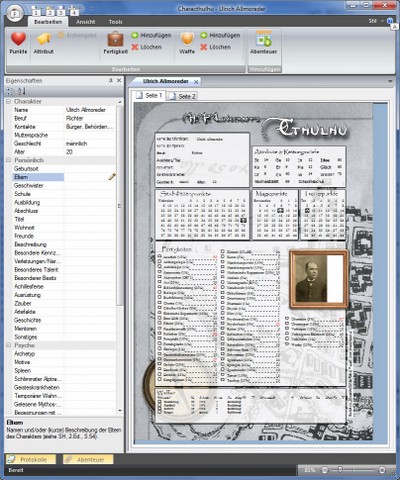Open the Protokolle panel button

click(31, 459)
